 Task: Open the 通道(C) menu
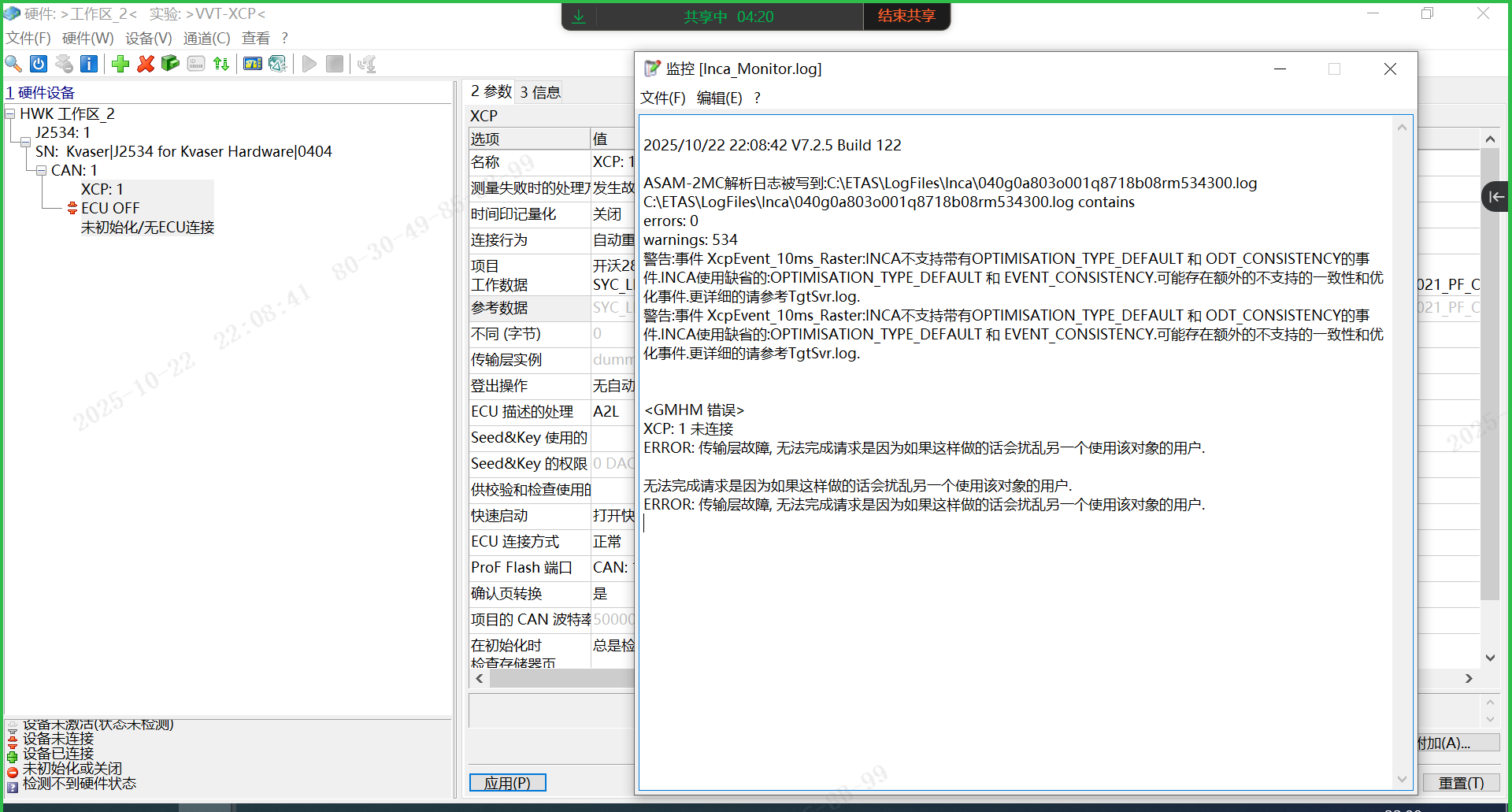coord(207,38)
